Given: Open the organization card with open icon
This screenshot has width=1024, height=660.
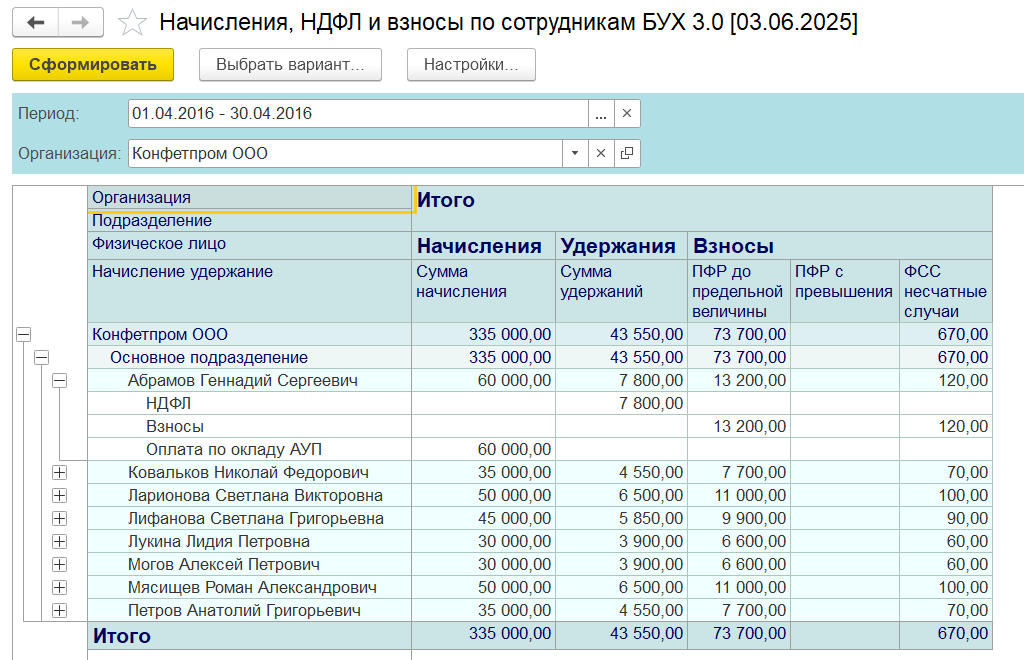Looking at the screenshot, I should tap(627, 153).
